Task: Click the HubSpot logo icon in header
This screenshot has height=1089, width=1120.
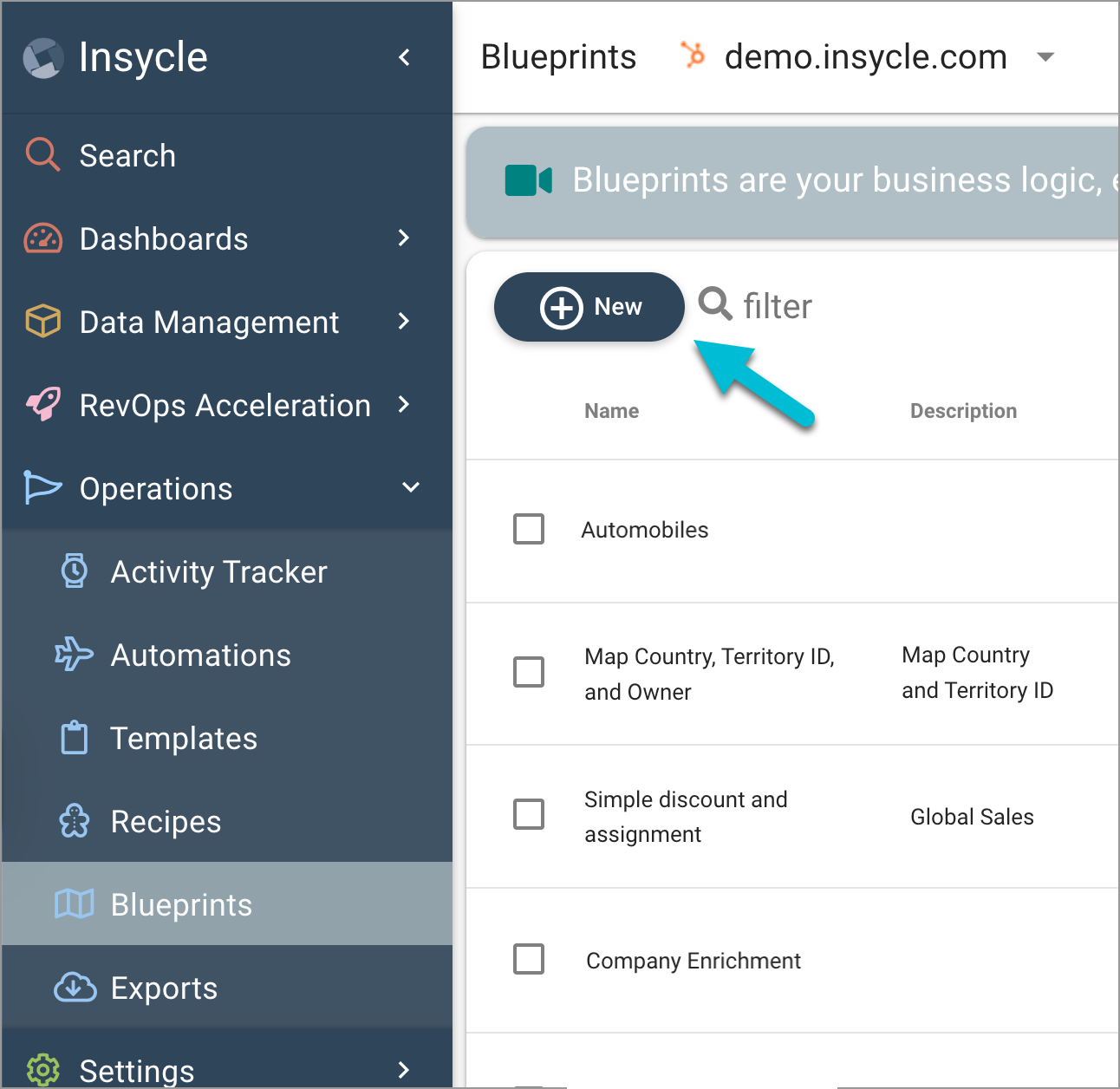Action: click(693, 55)
